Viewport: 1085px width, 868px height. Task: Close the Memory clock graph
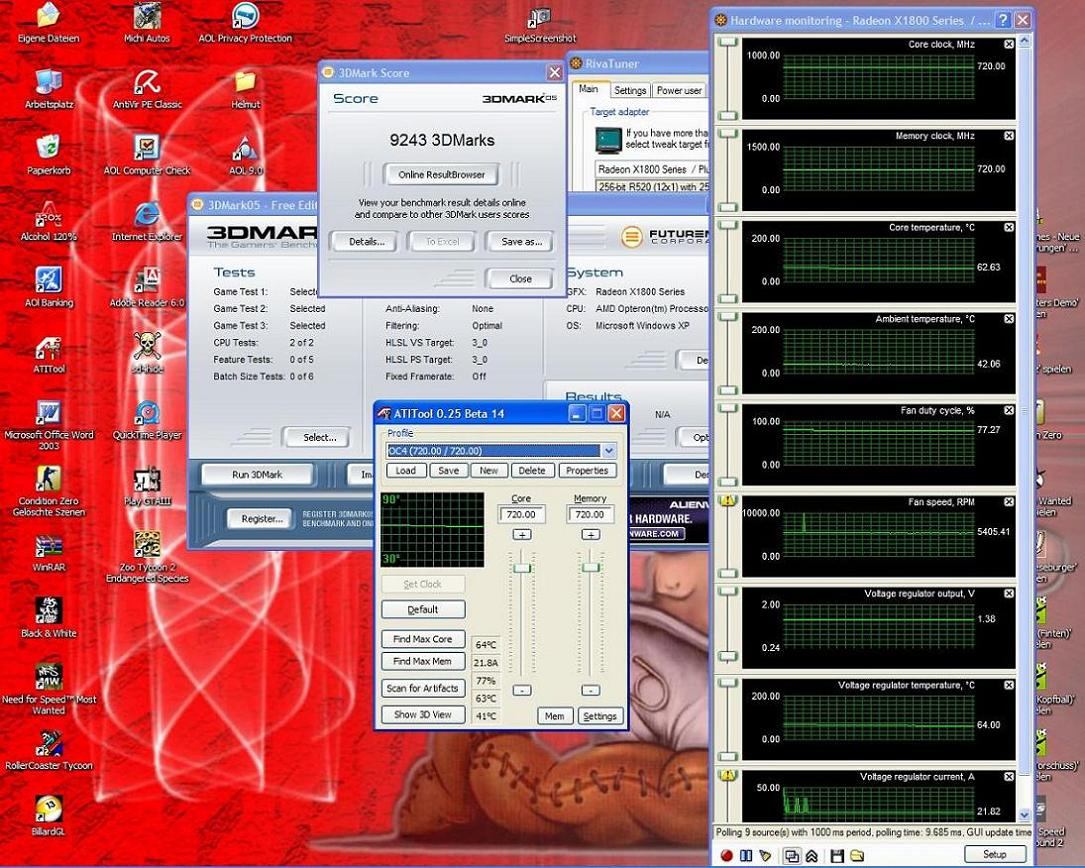[1009, 136]
